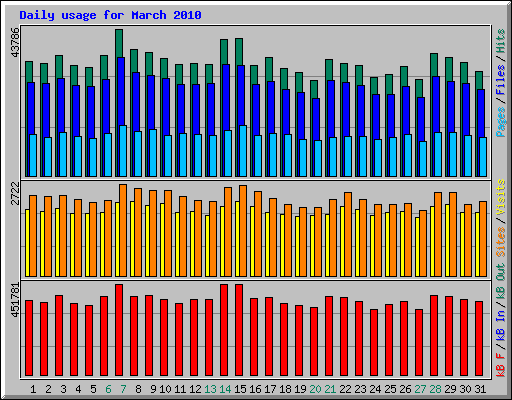Viewport: 512px width, 400px height.
Task: Click the 43786 hits axis value
Action: [x=15, y=42]
